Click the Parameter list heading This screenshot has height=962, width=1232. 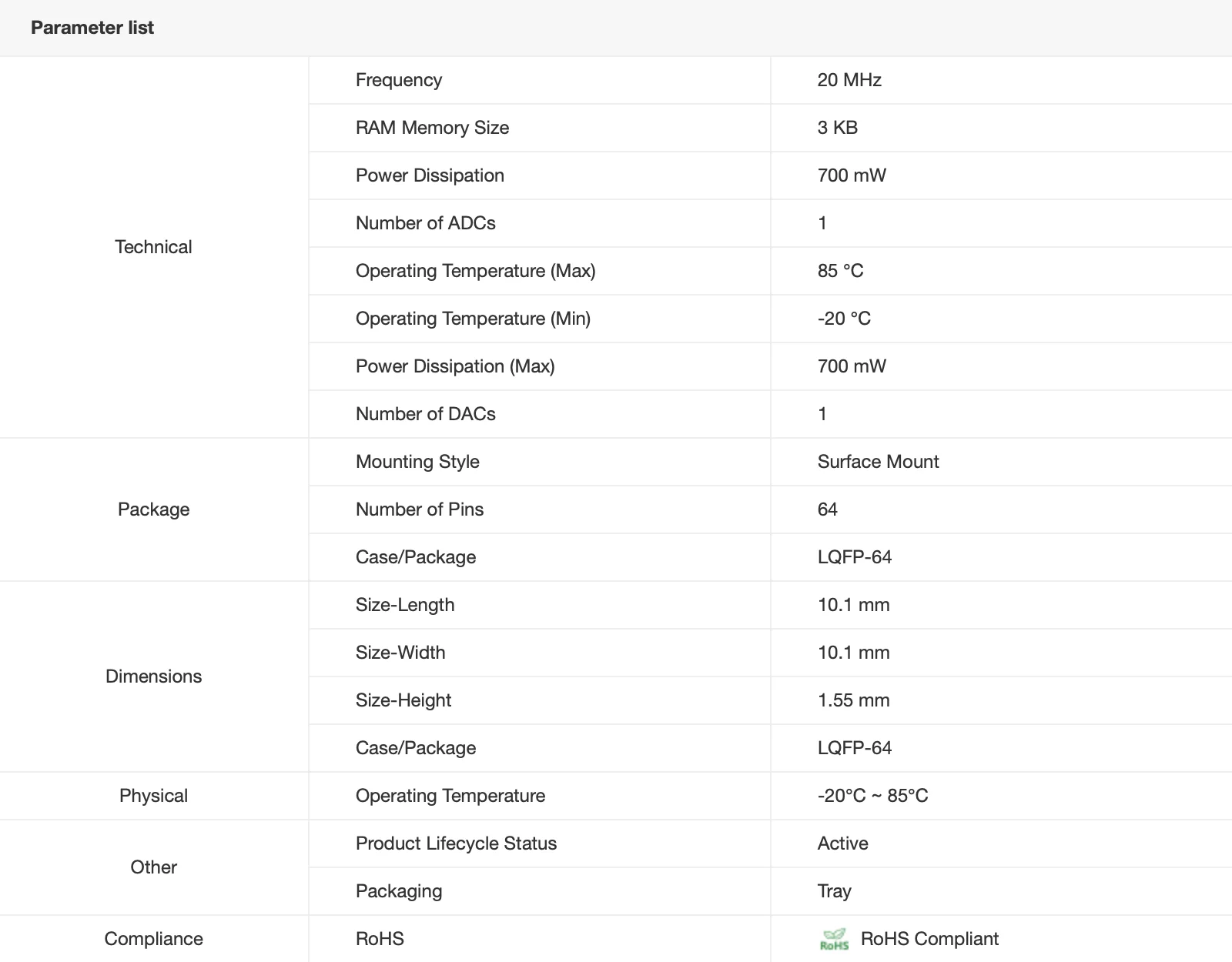(x=92, y=28)
